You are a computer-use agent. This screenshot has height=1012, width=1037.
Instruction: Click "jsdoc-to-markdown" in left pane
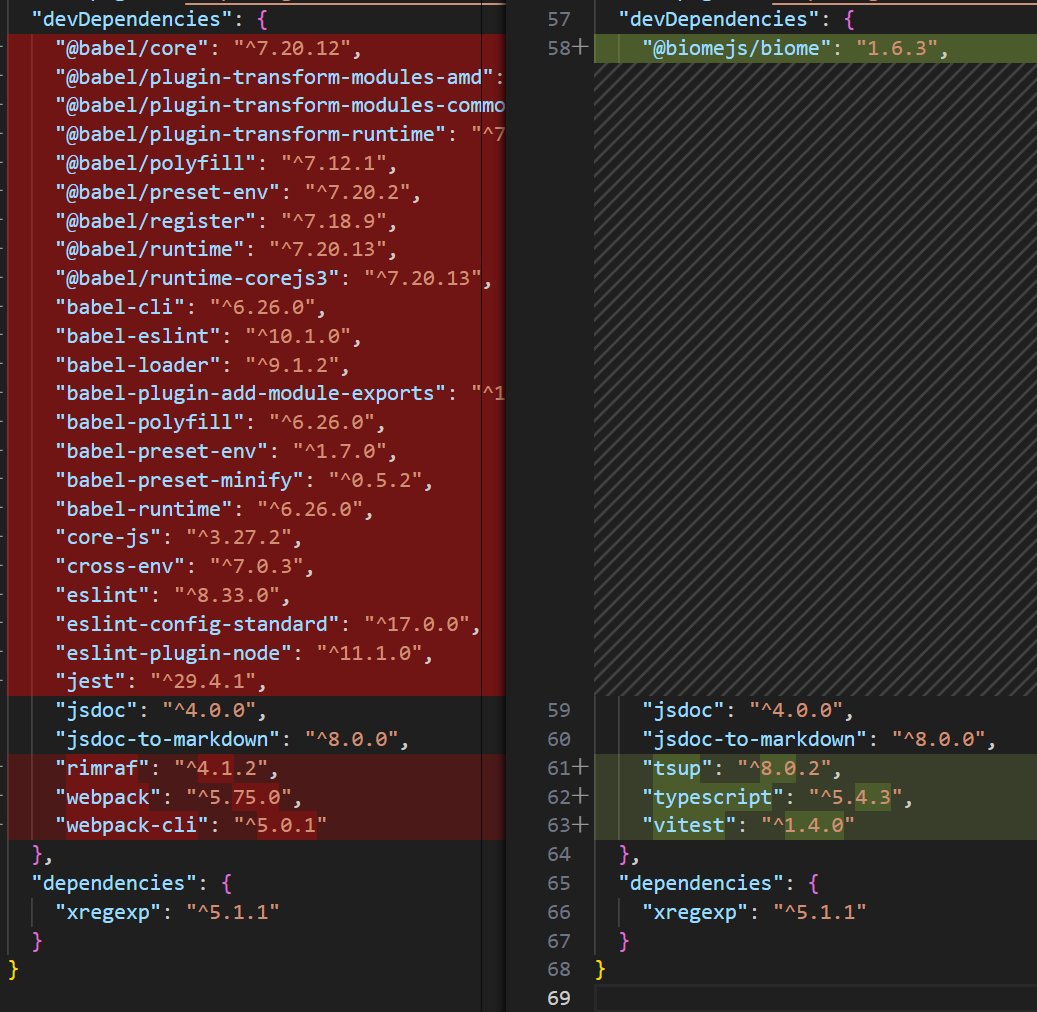(232, 739)
